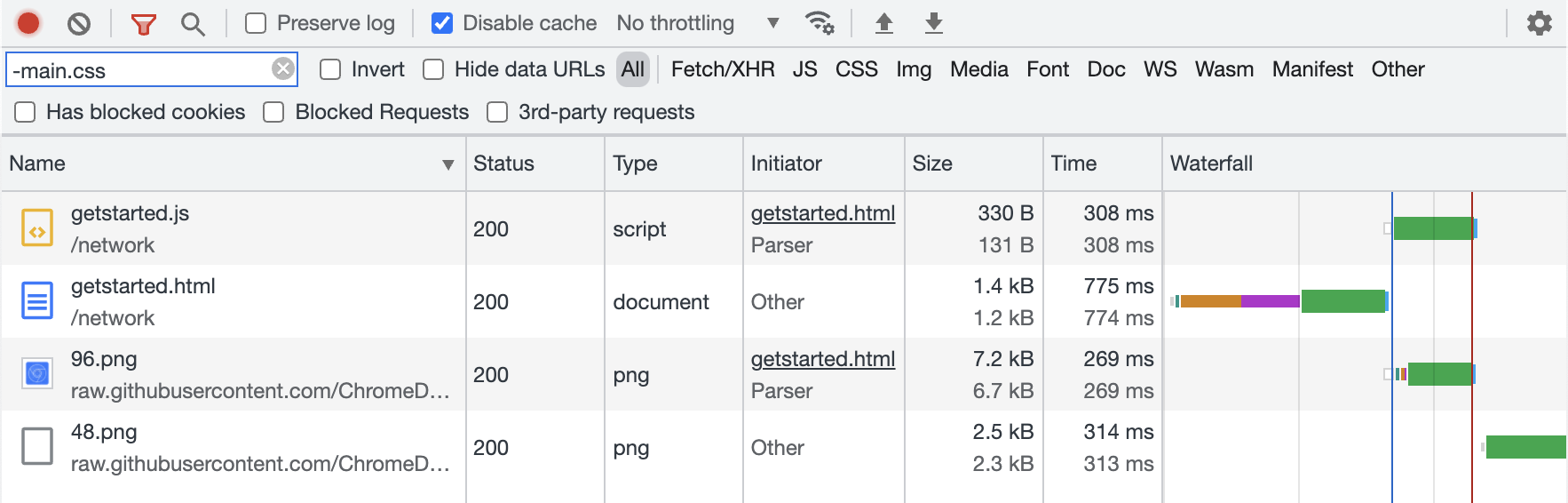Click getstarted.html waterfall timing bar
This screenshot has height=503, width=1568.
point(1279,301)
